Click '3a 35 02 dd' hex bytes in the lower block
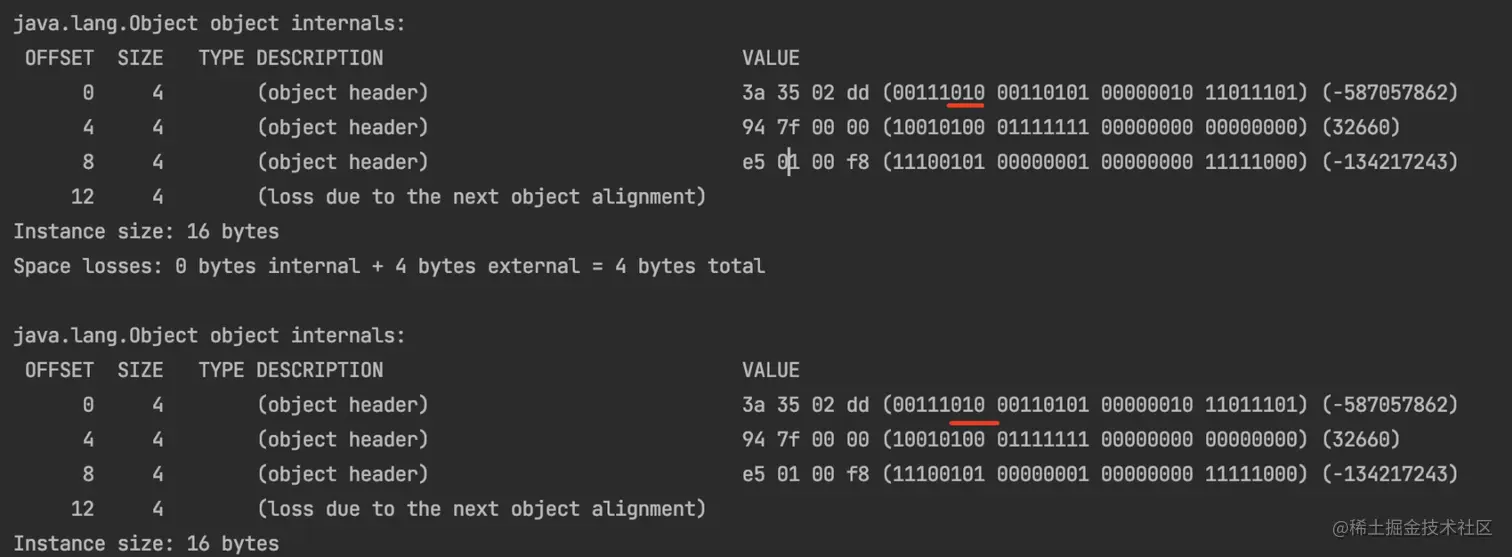 [x=805, y=405]
